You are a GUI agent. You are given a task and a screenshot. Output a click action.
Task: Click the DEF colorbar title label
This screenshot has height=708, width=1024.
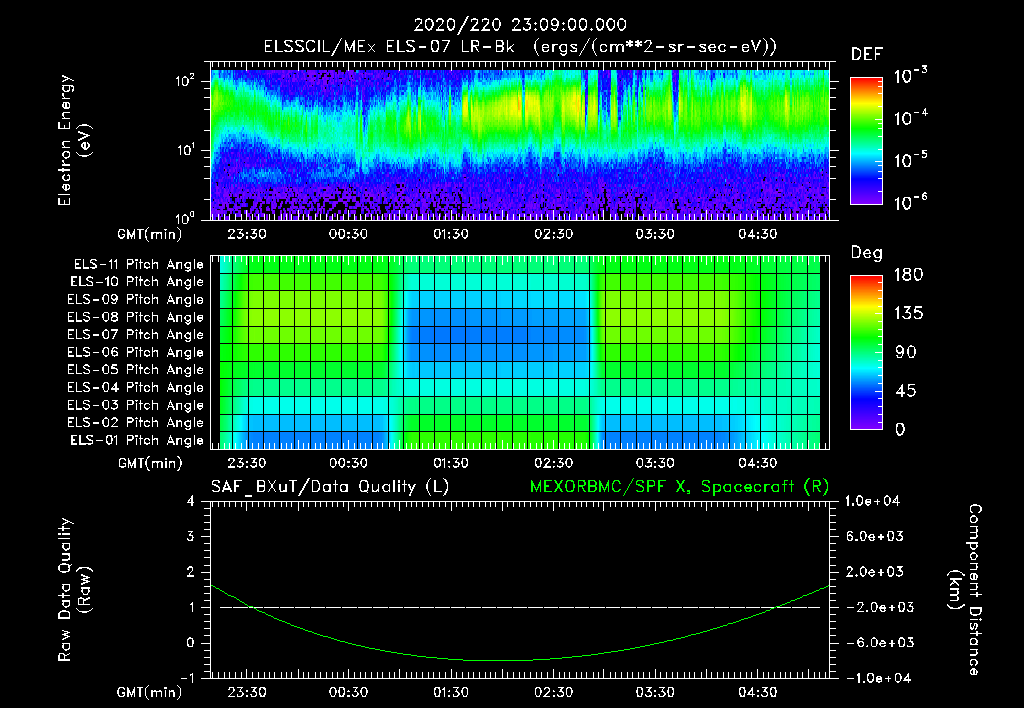tap(867, 54)
